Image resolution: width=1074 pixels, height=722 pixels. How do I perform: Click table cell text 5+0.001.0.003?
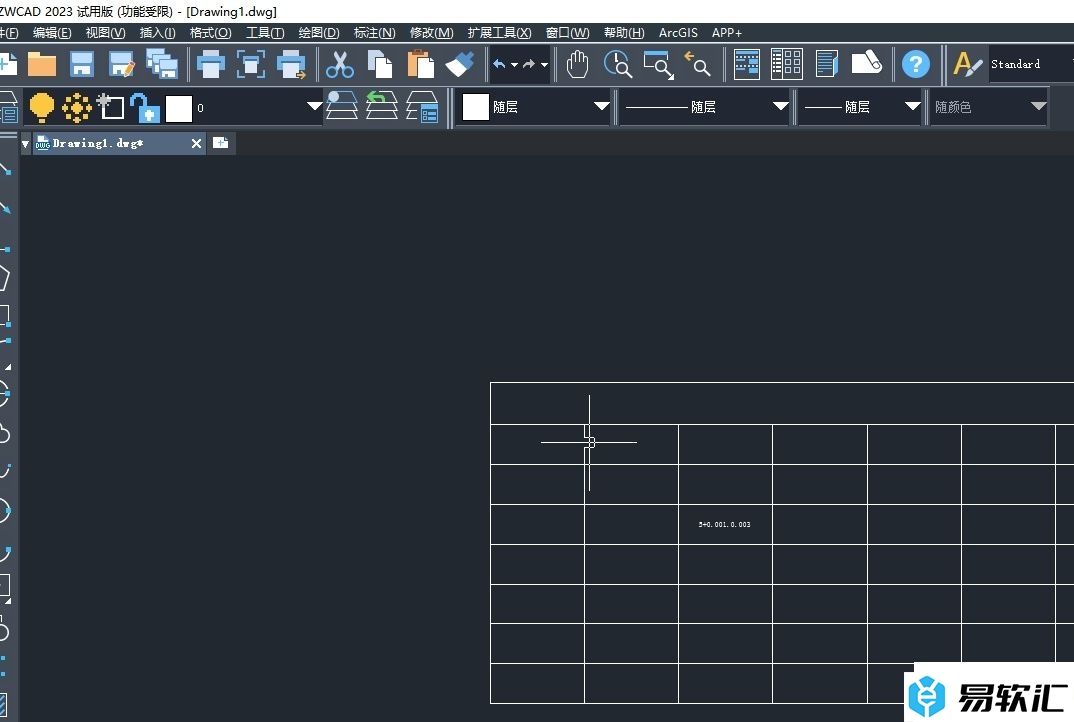coord(724,525)
